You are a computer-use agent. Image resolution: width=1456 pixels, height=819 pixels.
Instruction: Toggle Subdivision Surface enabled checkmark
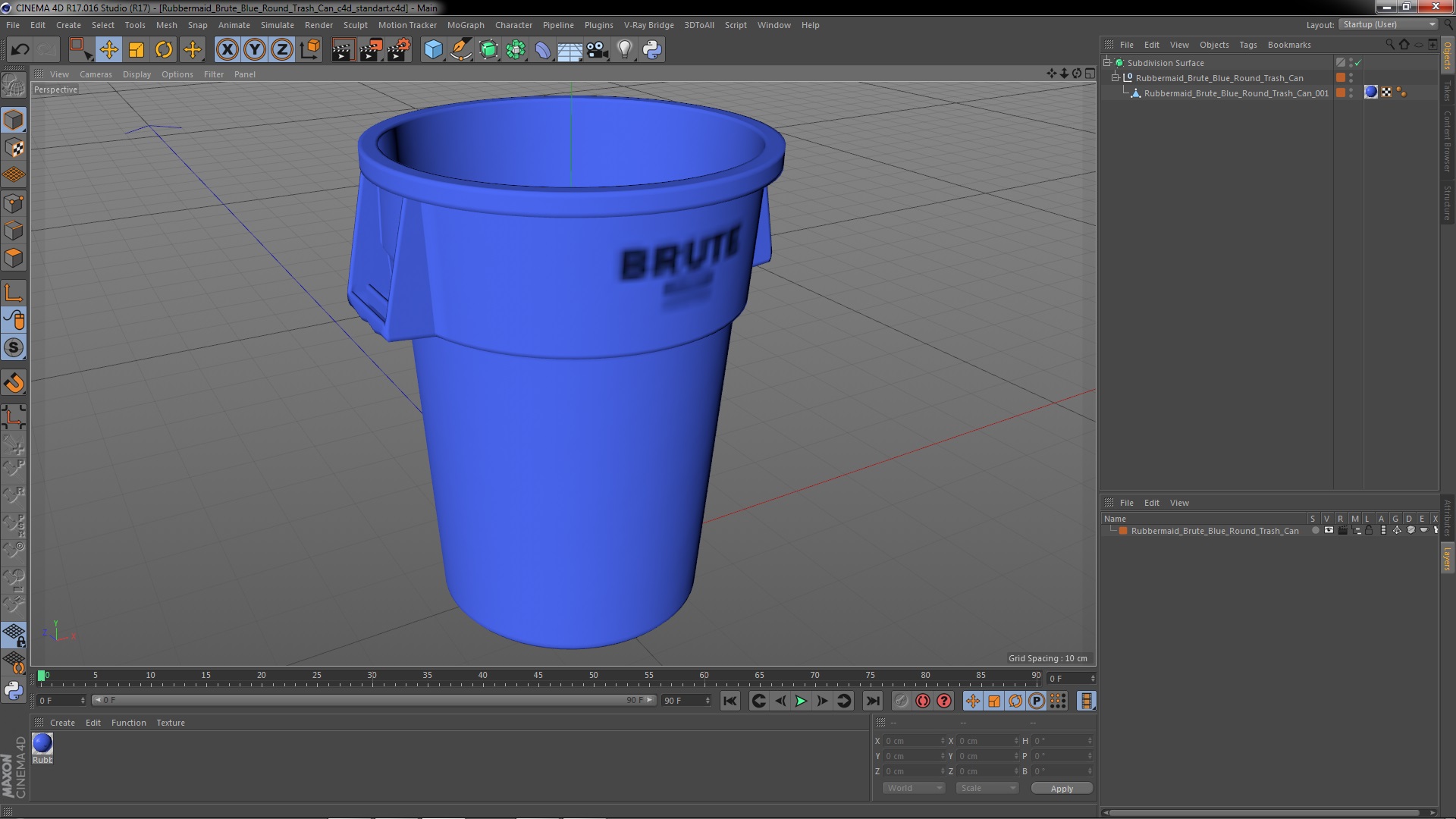1357,63
